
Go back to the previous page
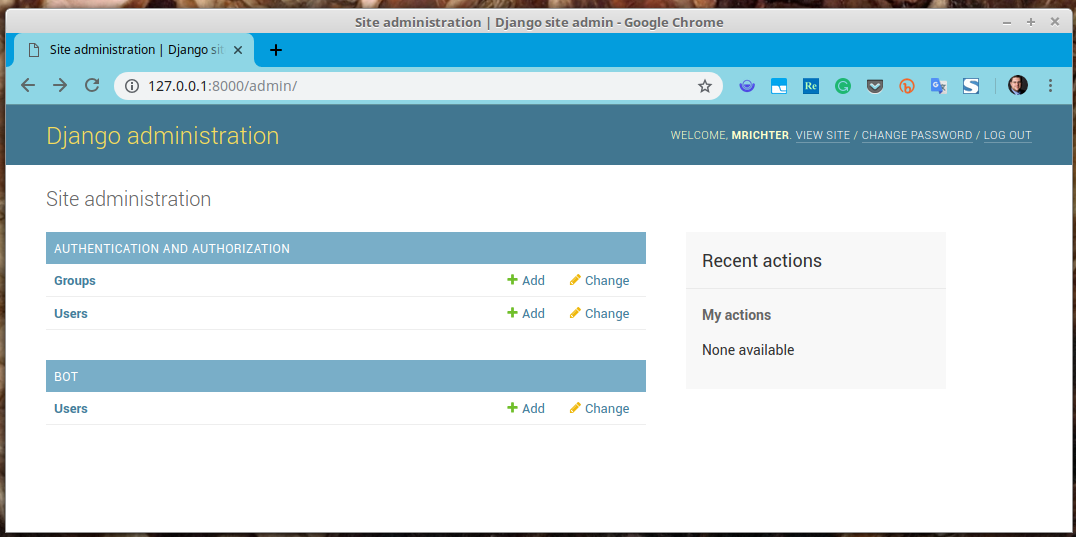point(27,86)
